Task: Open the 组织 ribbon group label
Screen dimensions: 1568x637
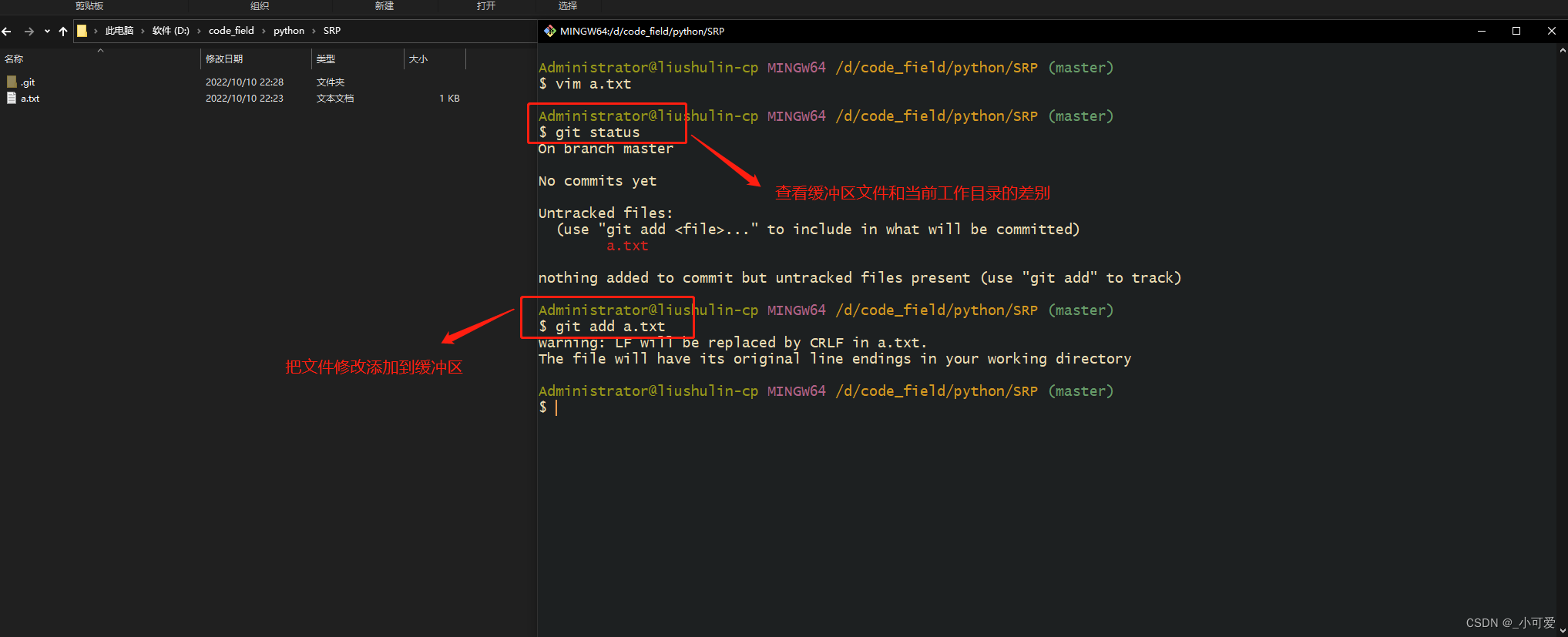Action: point(260,6)
